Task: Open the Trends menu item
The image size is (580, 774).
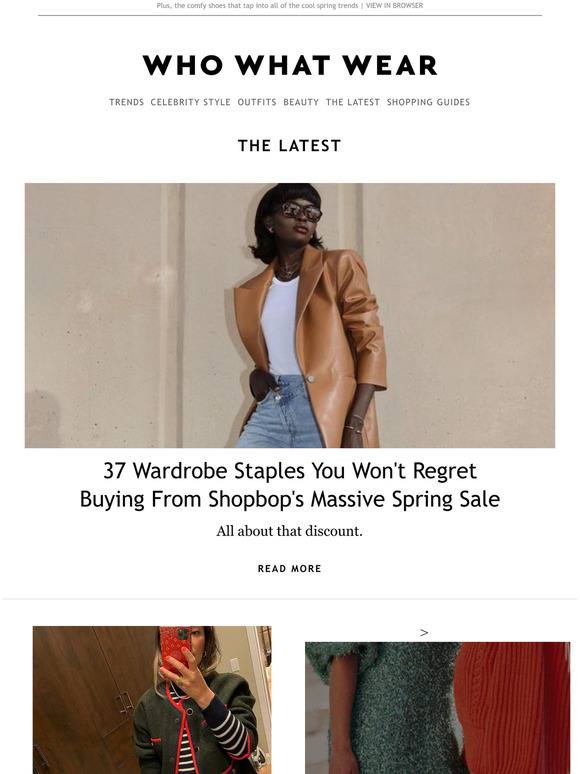Action: point(126,102)
